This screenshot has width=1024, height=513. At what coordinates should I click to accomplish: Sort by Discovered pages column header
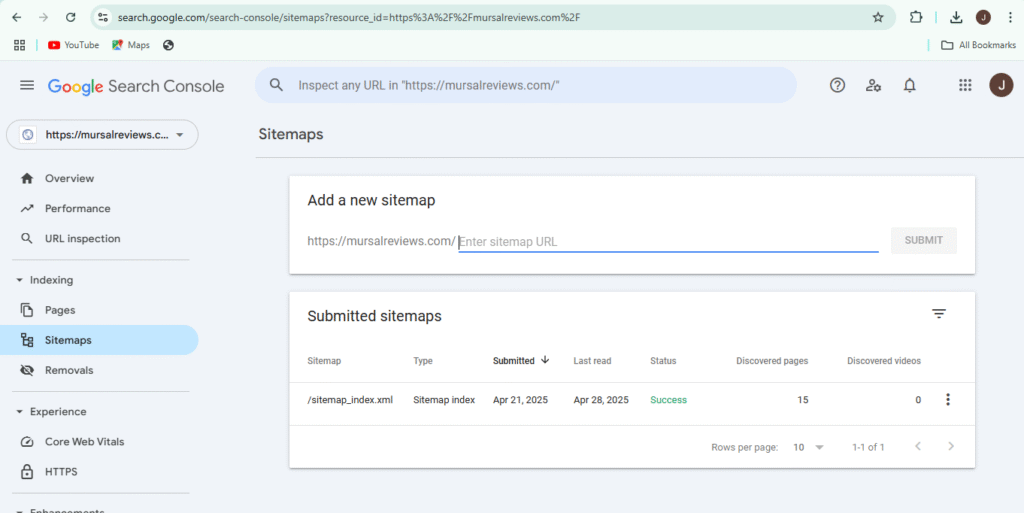[x=772, y=361]
